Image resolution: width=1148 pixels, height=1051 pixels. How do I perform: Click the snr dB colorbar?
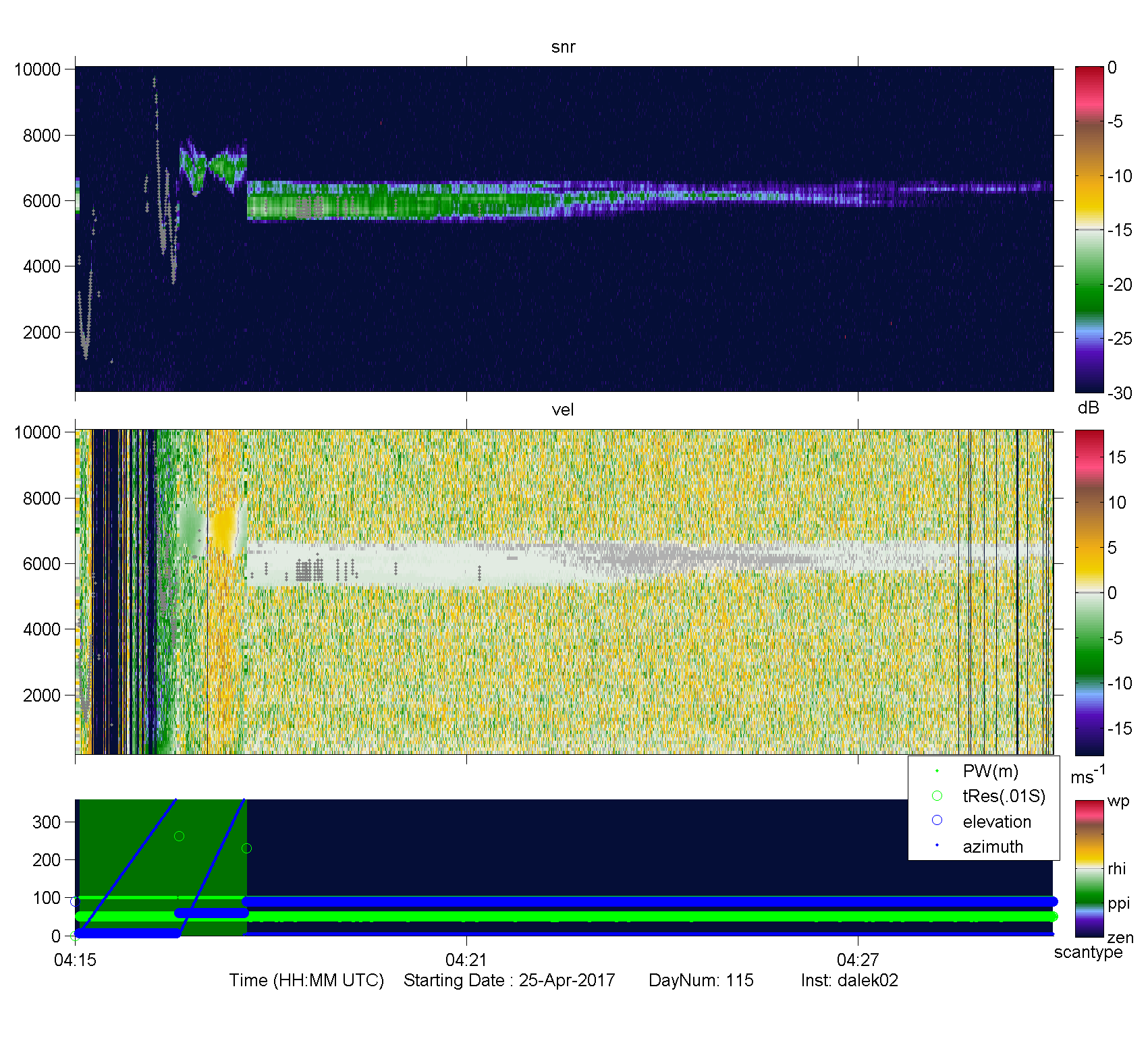click(x=1089, y=229)
